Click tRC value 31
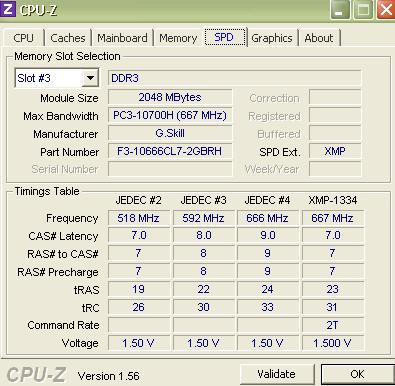The image size is (395, 386). point(333,307)
